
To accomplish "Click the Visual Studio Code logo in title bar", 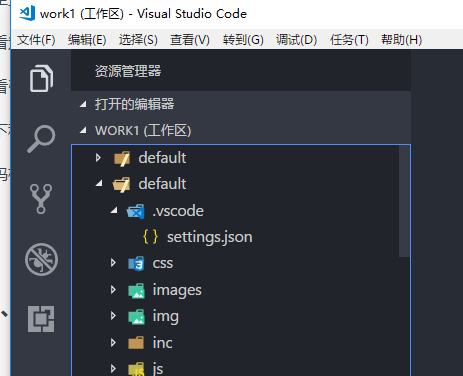I will click(27, 13).
